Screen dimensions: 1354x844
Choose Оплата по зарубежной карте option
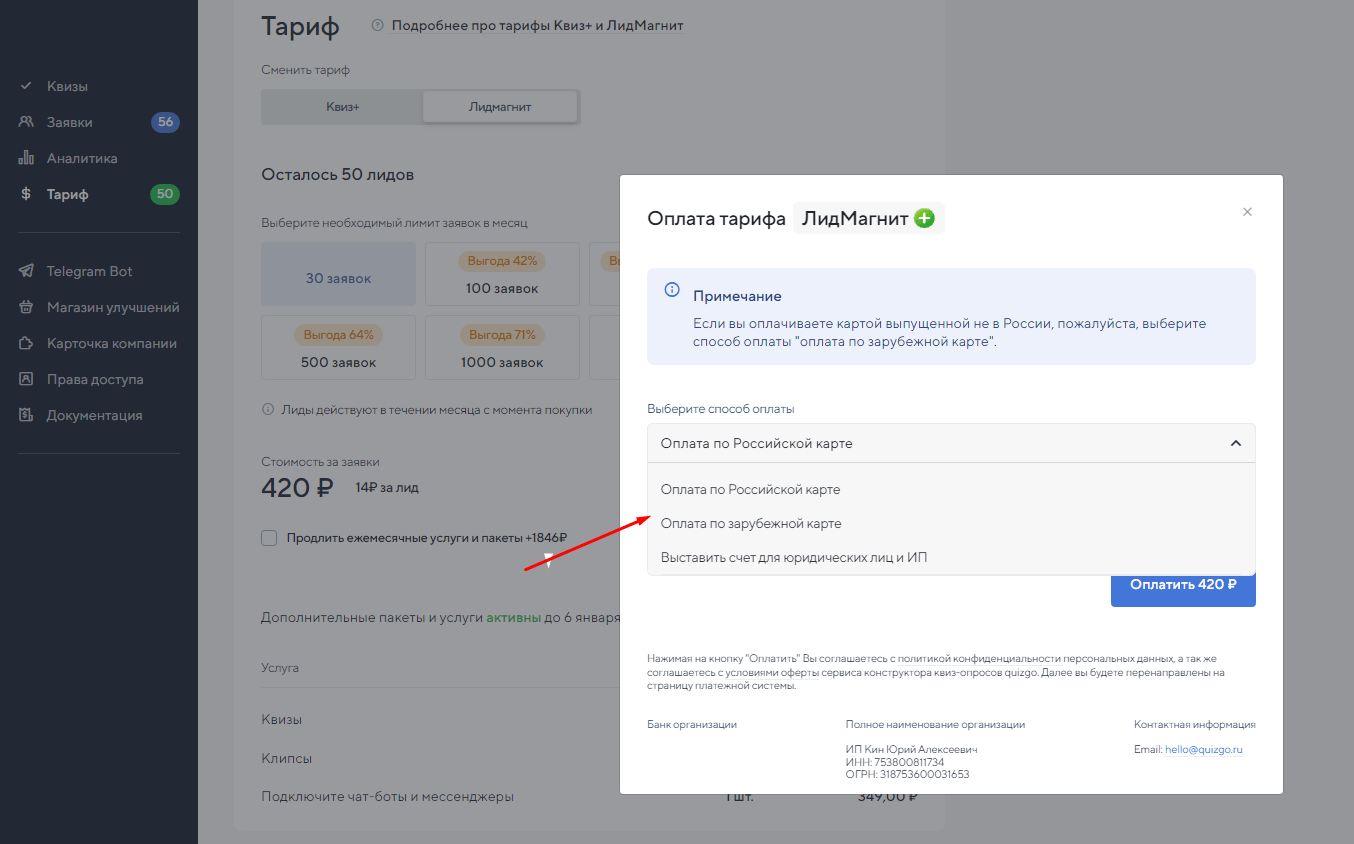951,523
